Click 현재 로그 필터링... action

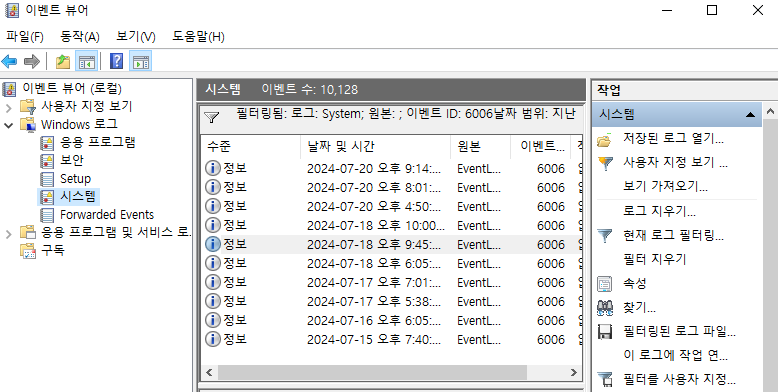[673, 235]
